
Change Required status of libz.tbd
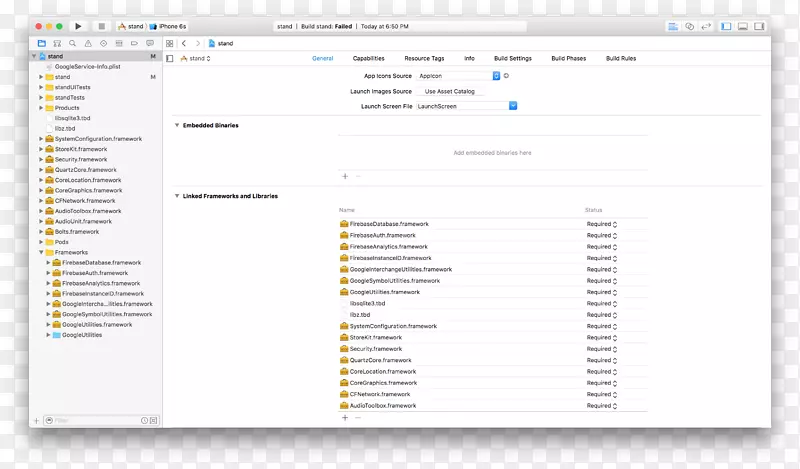[602, 315]
